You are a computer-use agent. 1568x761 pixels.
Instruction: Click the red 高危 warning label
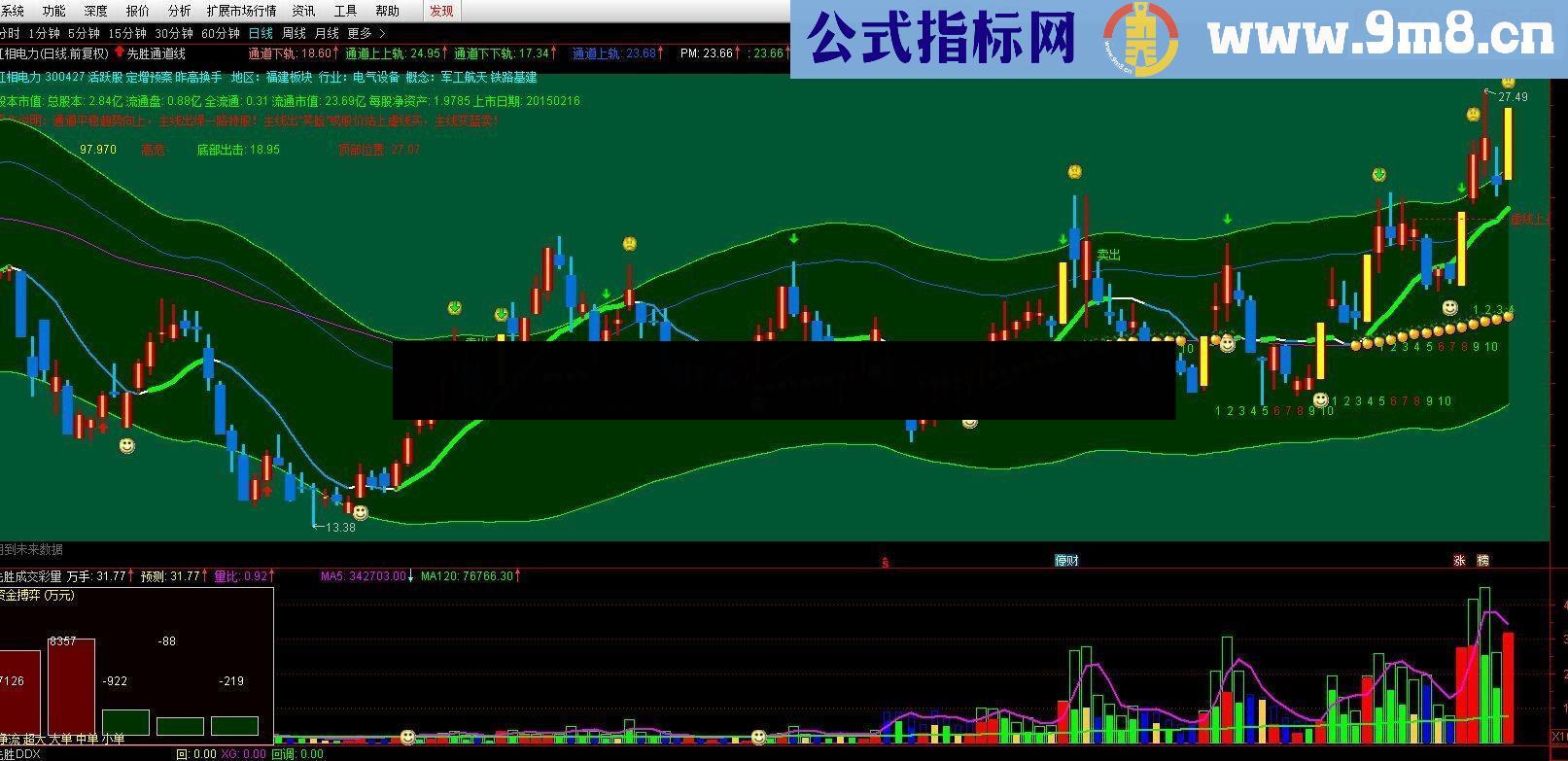[153, 150]
